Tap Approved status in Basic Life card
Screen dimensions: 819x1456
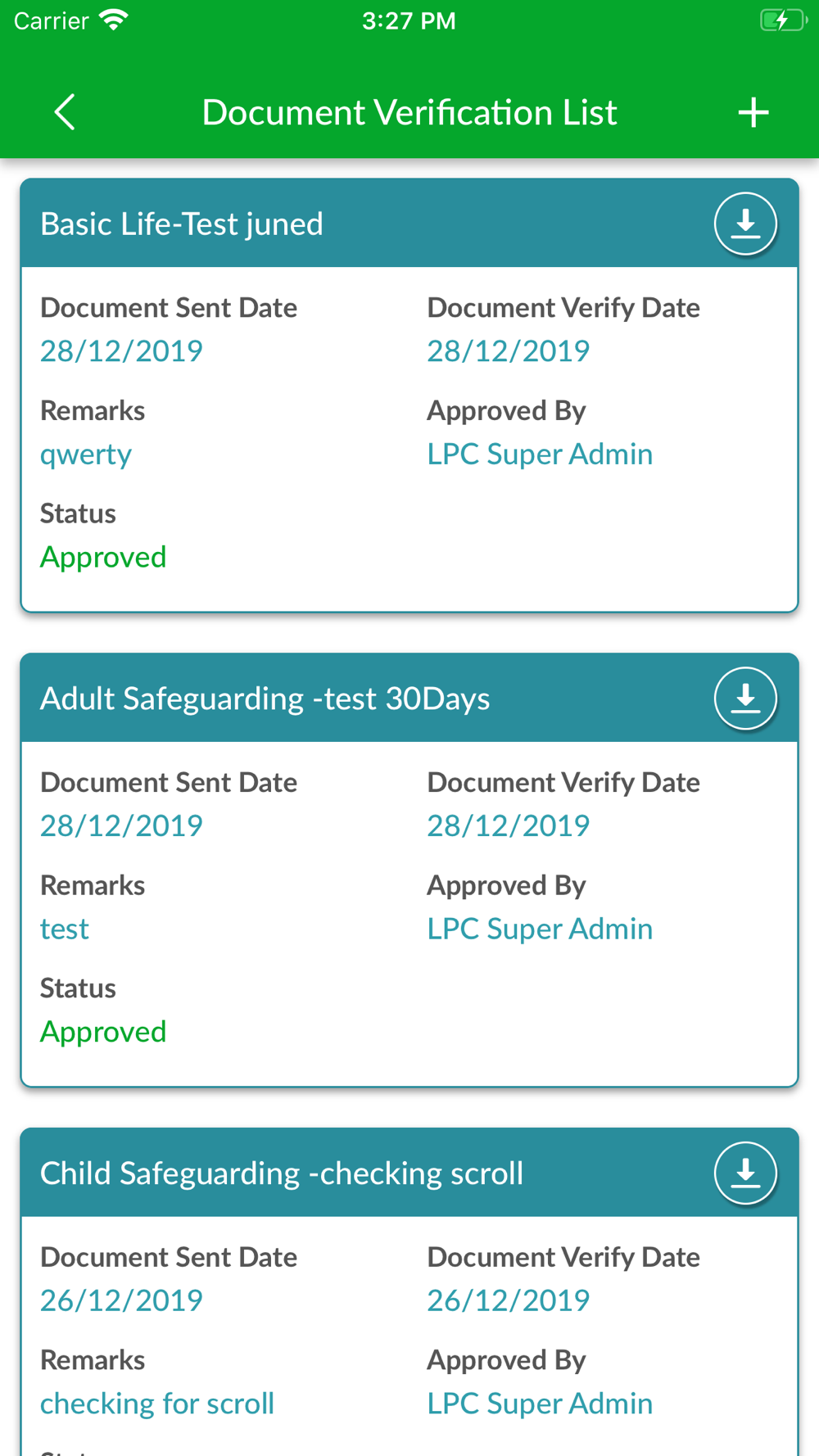pyautogui.click(x=103, y=558)
